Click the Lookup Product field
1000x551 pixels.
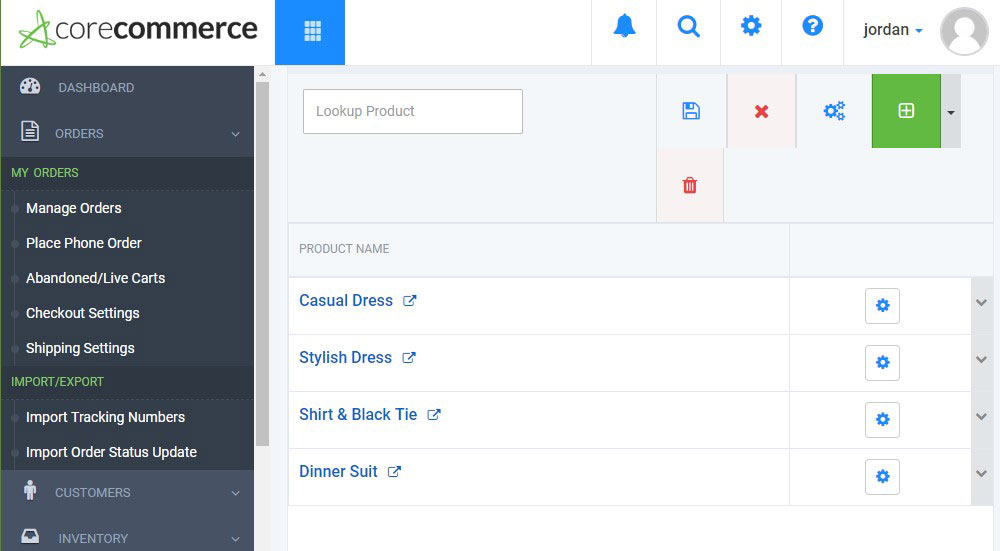413,112
